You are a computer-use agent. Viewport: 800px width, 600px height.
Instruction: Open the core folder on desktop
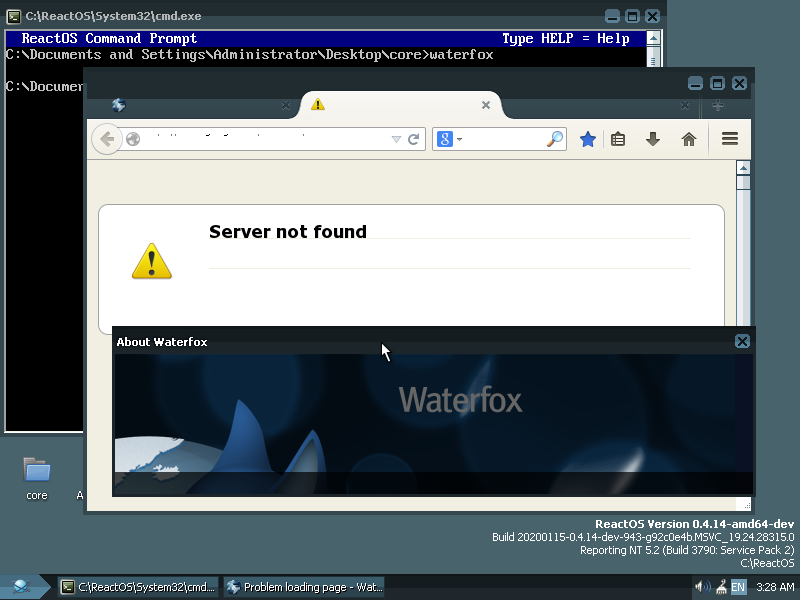(x=37, y=479)
